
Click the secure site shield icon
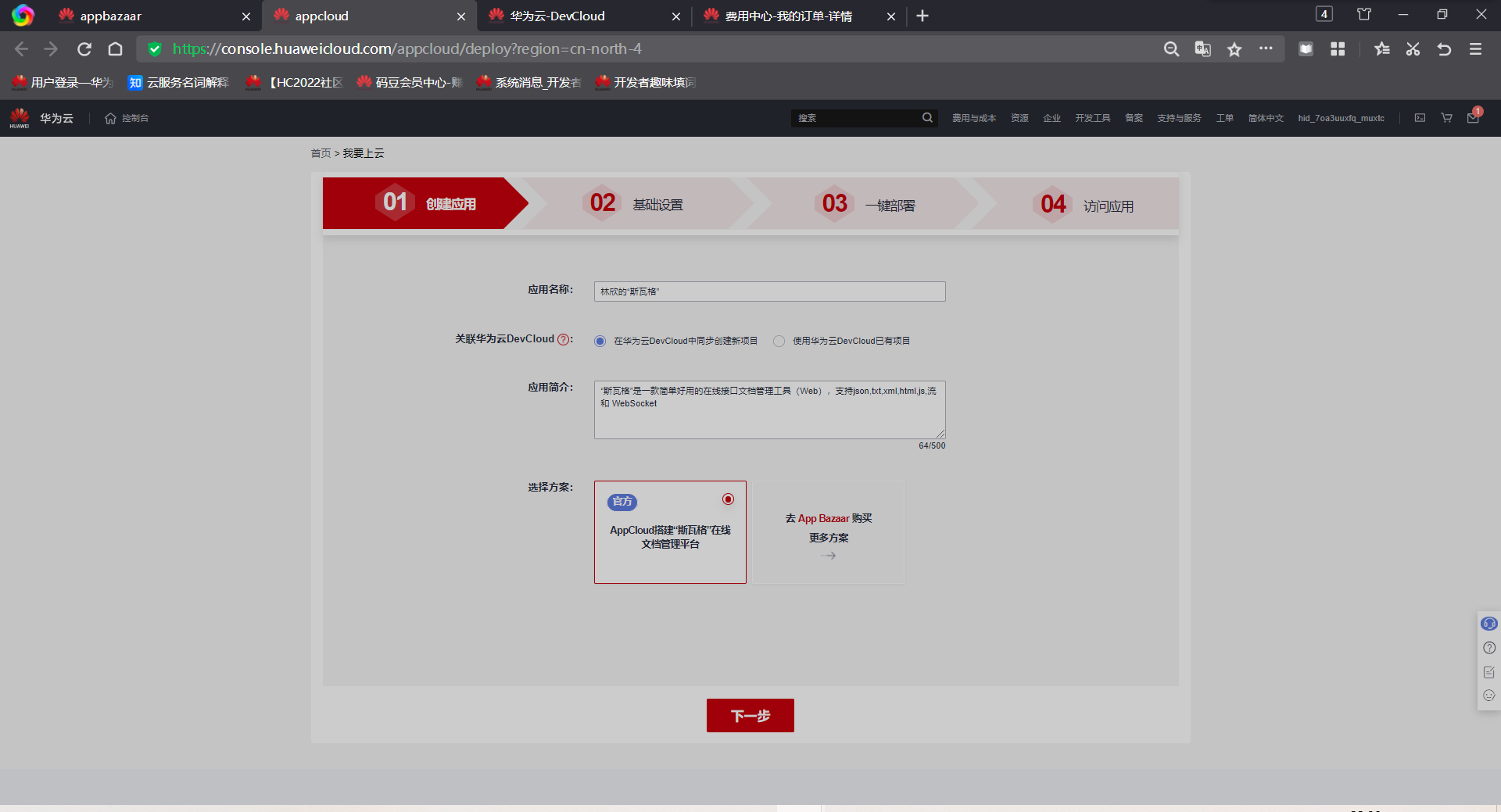pyautogui.click(x=155, y=49)
